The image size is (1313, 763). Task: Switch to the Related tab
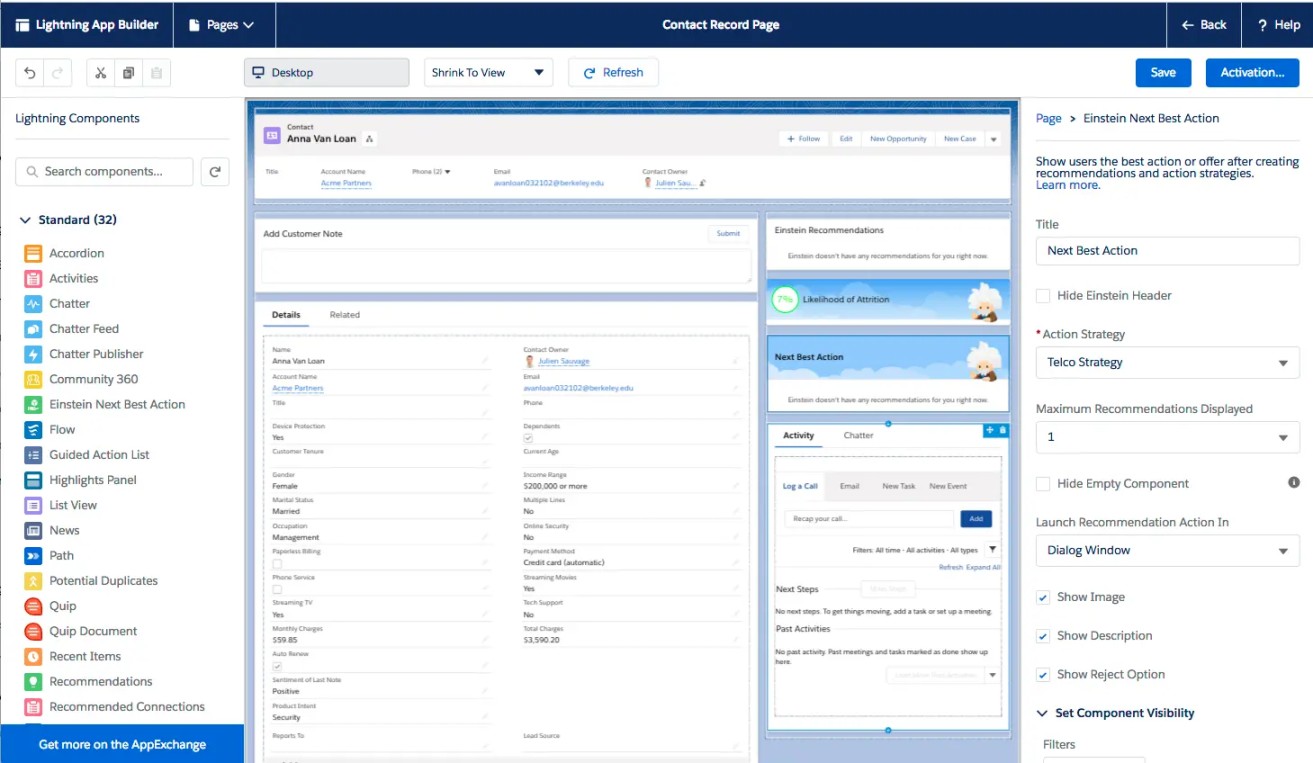(344, 315)
